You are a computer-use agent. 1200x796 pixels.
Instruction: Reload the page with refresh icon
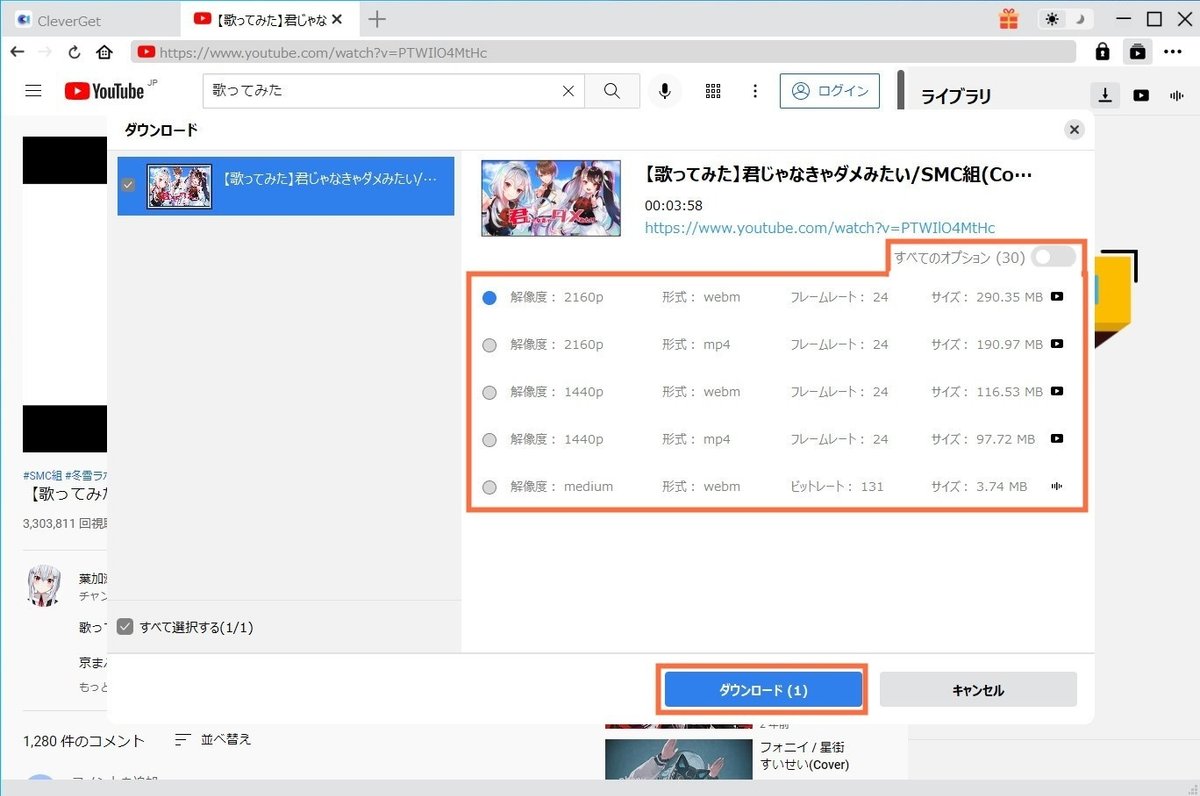click(74, 52)
